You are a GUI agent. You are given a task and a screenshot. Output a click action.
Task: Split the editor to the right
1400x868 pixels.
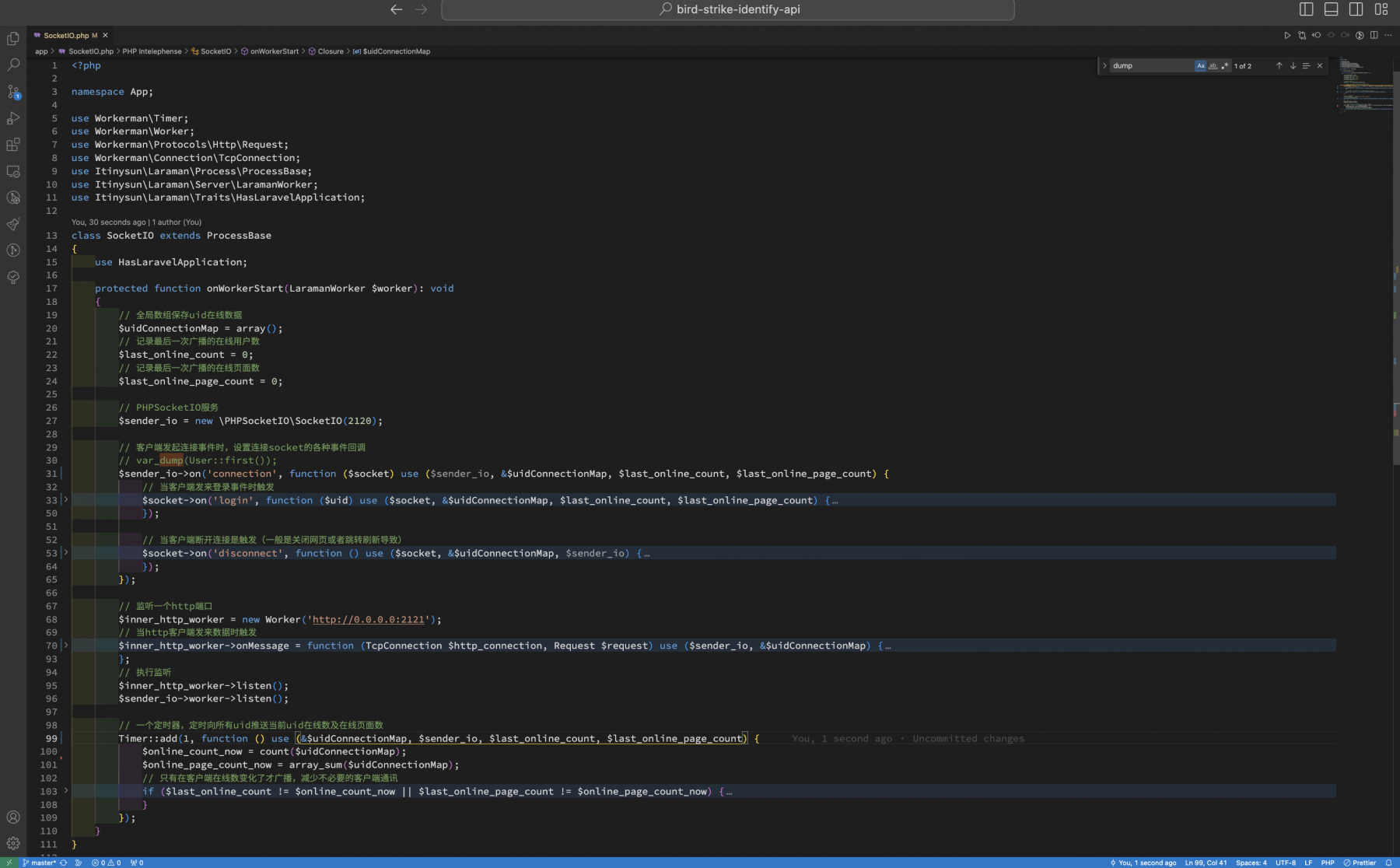click(1374, 35)
